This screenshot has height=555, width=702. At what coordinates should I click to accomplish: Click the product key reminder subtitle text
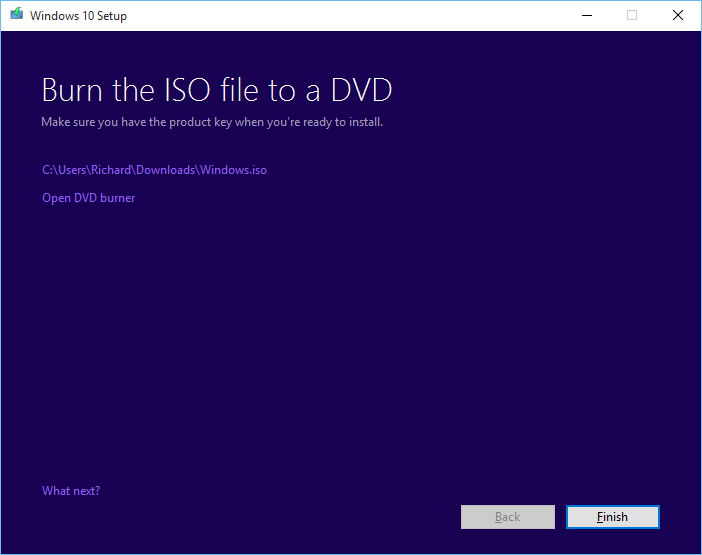[x=211, y=122]
